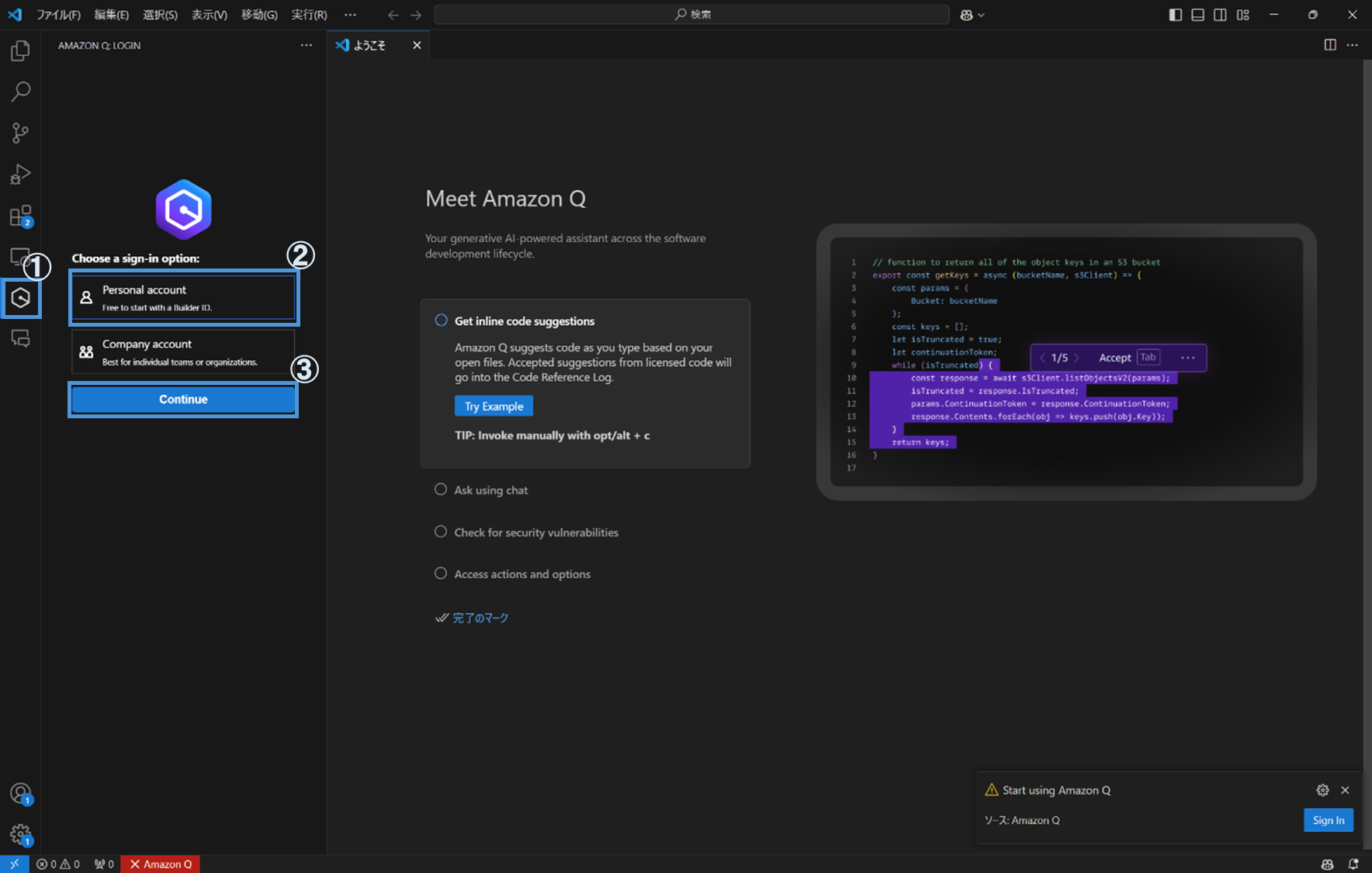This screenshot has height=873, width=1372.
Task: Click the remote window icon in status bar
Action: click(15, 864)
